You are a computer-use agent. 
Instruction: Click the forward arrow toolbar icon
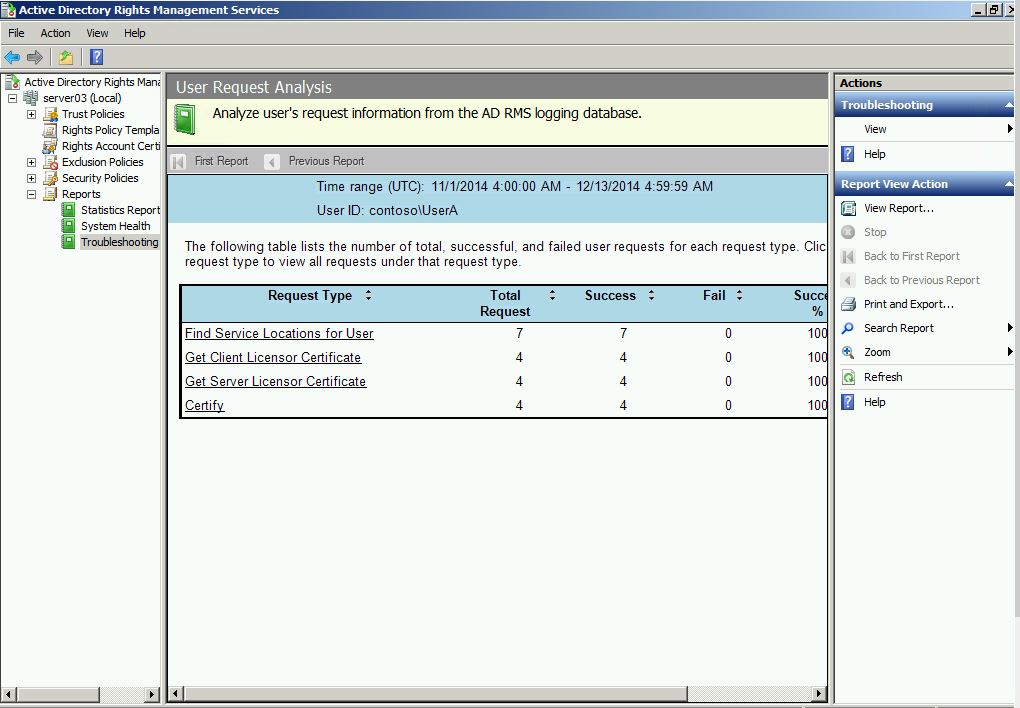coord(34,57)
